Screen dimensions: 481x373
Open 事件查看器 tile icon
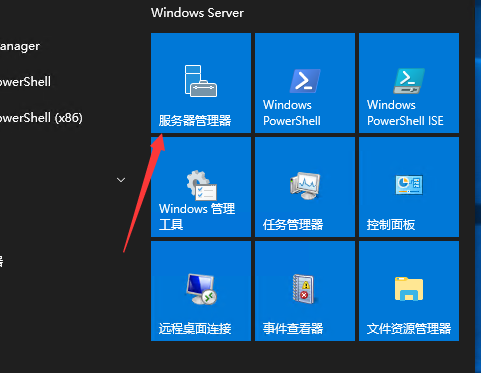click(303, 289)
